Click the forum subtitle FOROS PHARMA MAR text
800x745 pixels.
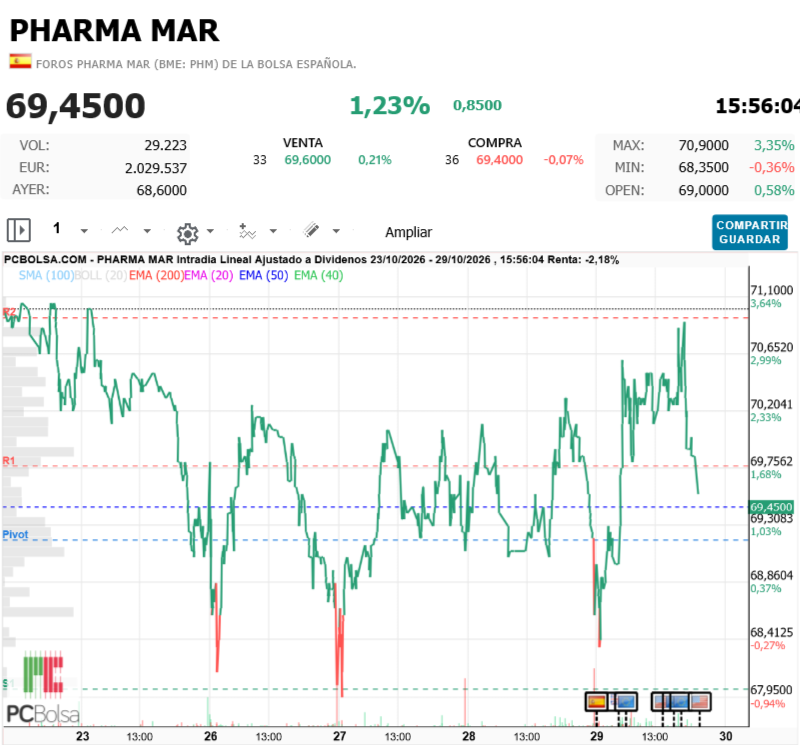tap(196, 64)
